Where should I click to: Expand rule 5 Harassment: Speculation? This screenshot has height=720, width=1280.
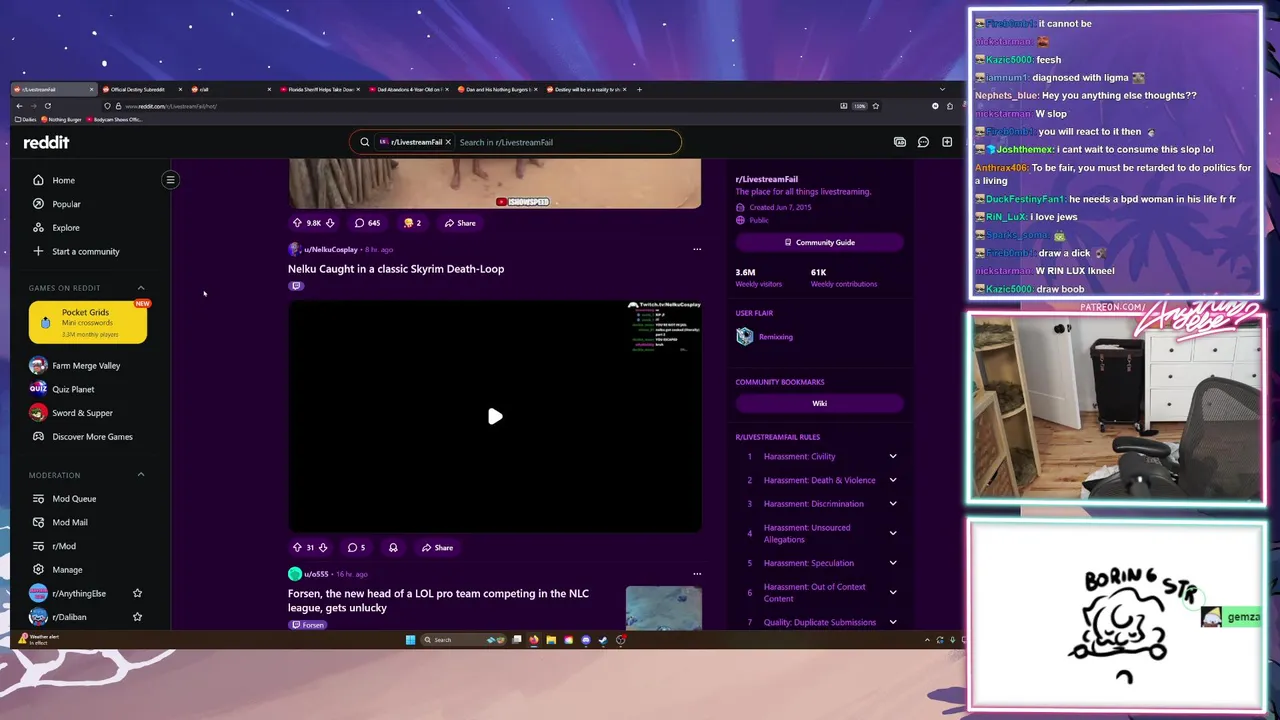pyautogui.click(x=893, y=563)
